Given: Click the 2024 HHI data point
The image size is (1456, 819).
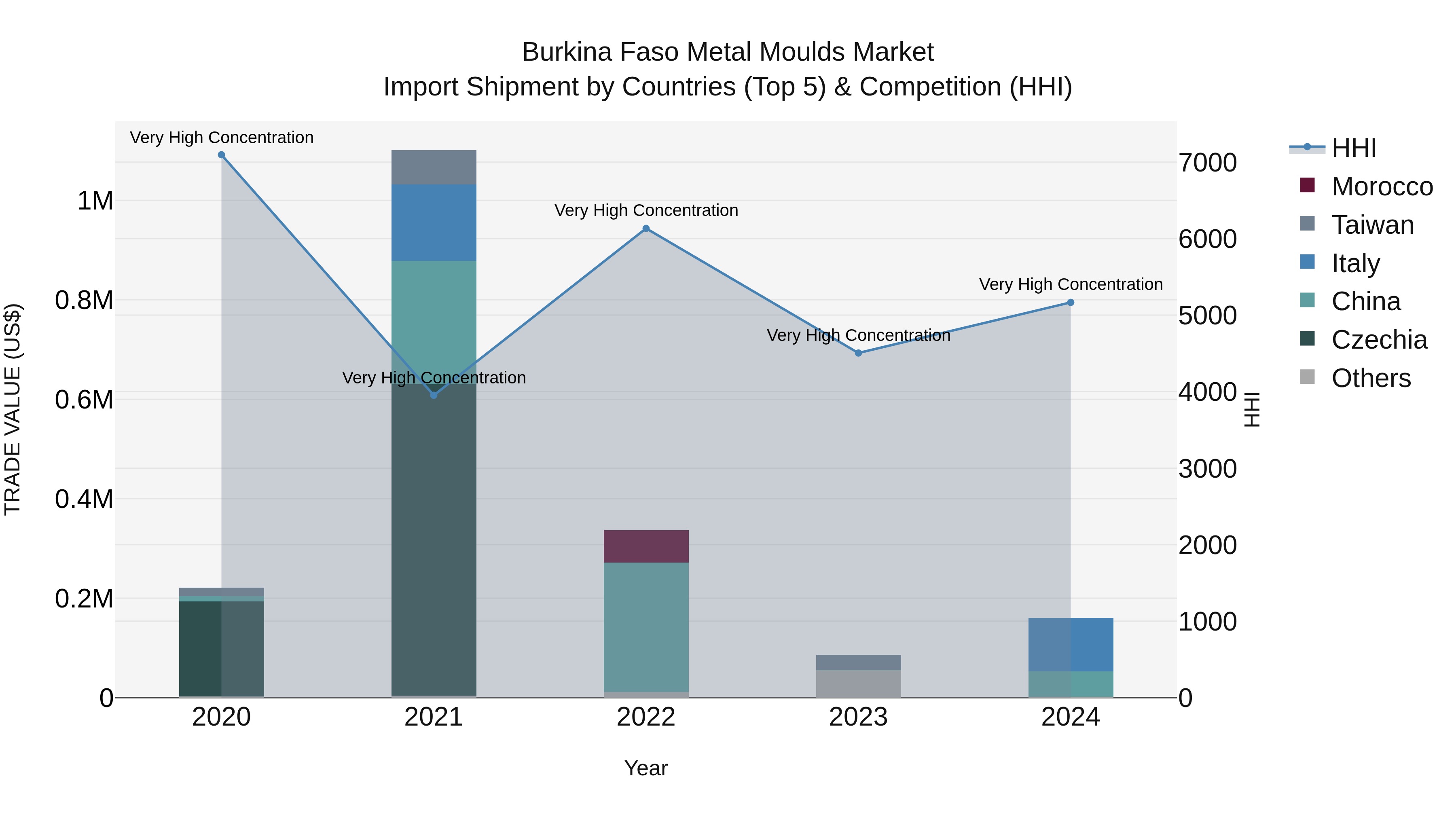Looking at the screenshot, I should click(1071, 303).
